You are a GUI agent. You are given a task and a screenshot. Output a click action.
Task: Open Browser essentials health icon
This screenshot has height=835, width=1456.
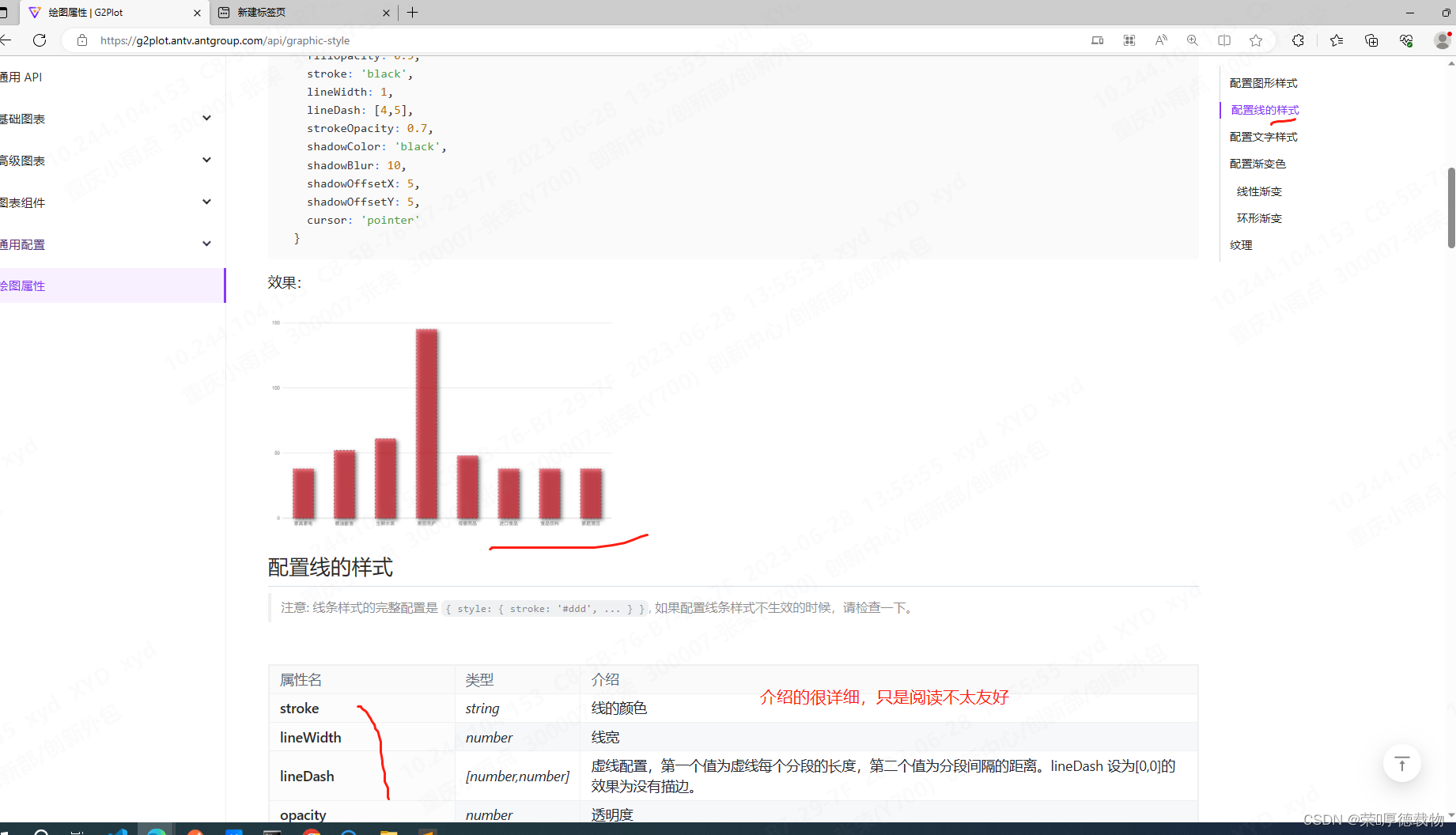click(1407, 40)
